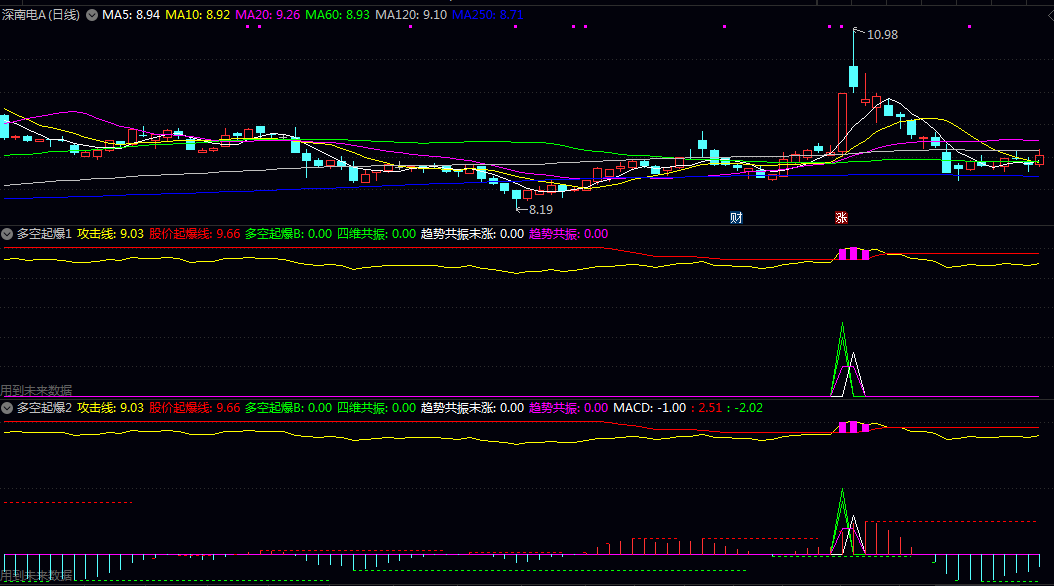Click 趋势共振: 0.00 in 多空起爆2 panel
Image resolution: width=1054 pixels, height=586 pixels.
pos(569,408)
